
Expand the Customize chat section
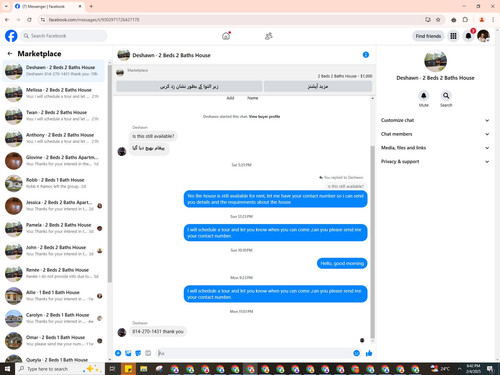[x=435, y=120]
